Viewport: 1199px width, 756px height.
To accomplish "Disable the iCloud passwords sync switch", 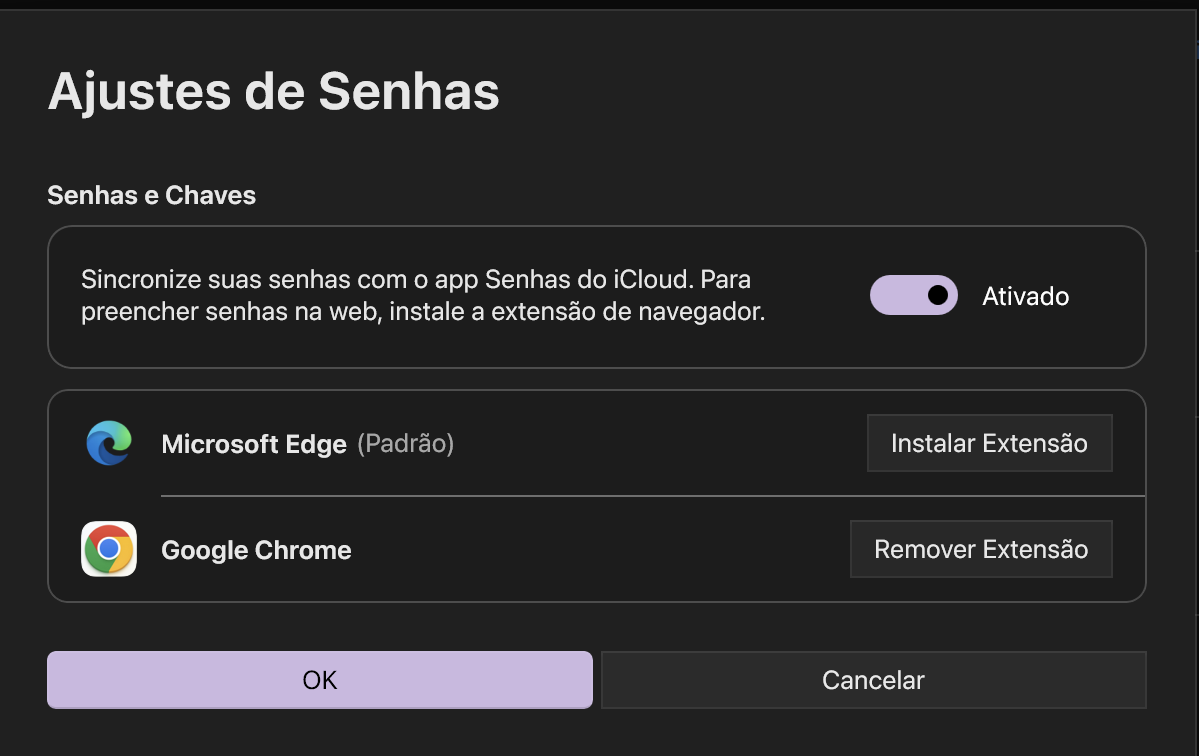I will point(913,296).
